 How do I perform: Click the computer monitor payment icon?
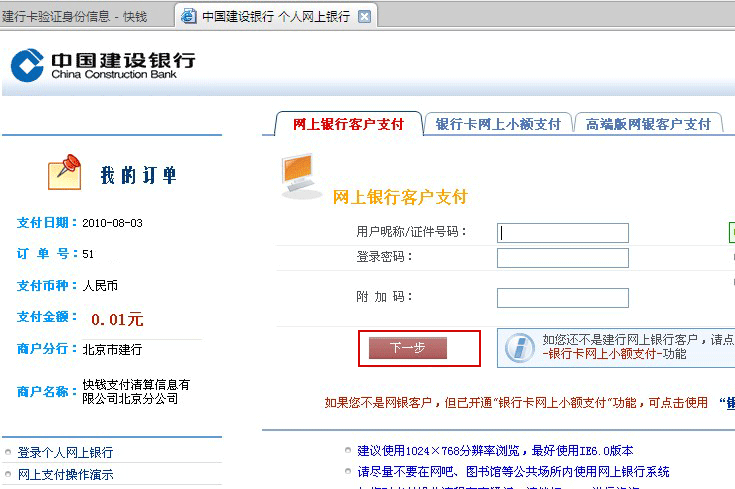(x=300, y=175)
